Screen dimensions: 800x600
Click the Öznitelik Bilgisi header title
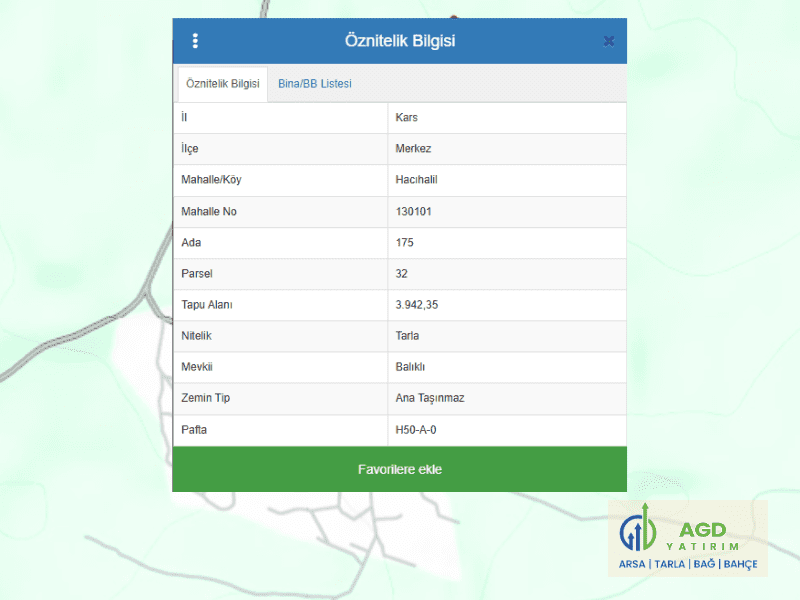[x=400, y=41]
